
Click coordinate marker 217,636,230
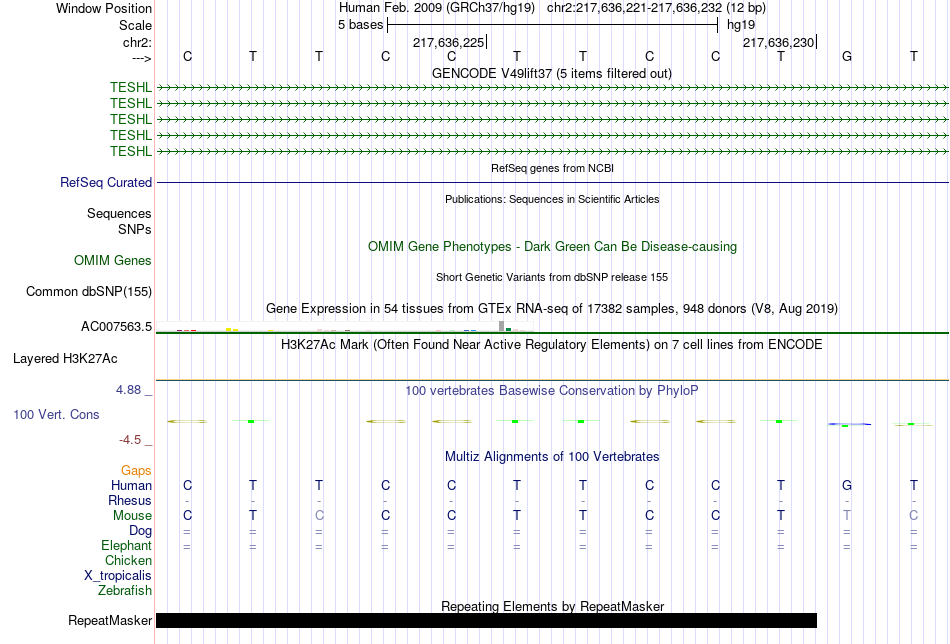tap(779, 42)
